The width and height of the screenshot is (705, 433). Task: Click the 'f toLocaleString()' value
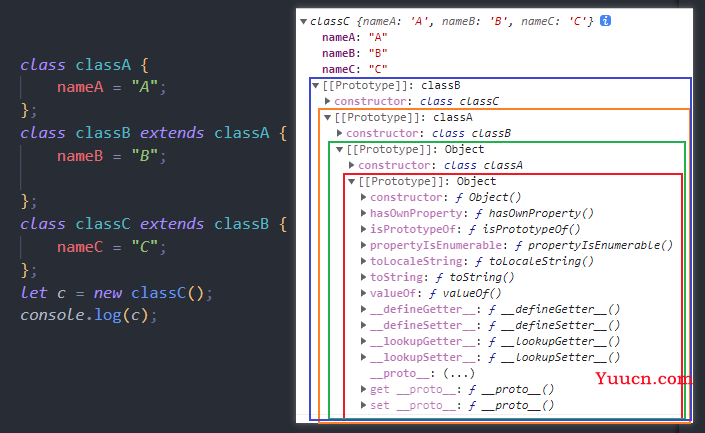pyautogui.click(x=534, y=261)
